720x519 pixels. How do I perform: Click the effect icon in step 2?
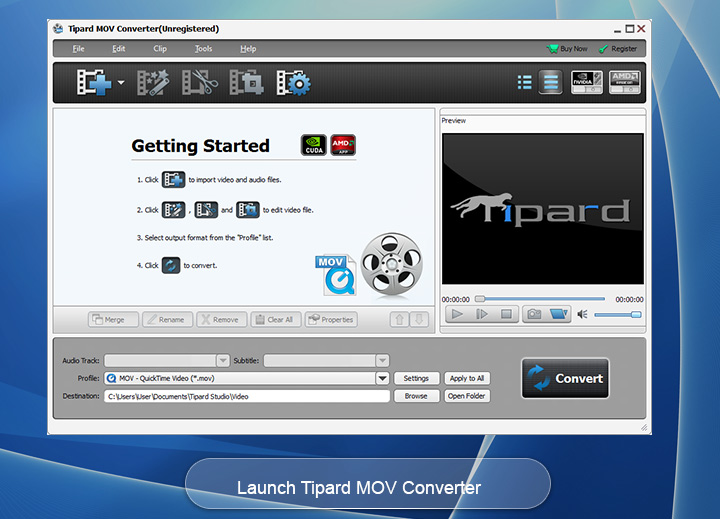pos(173,210)
